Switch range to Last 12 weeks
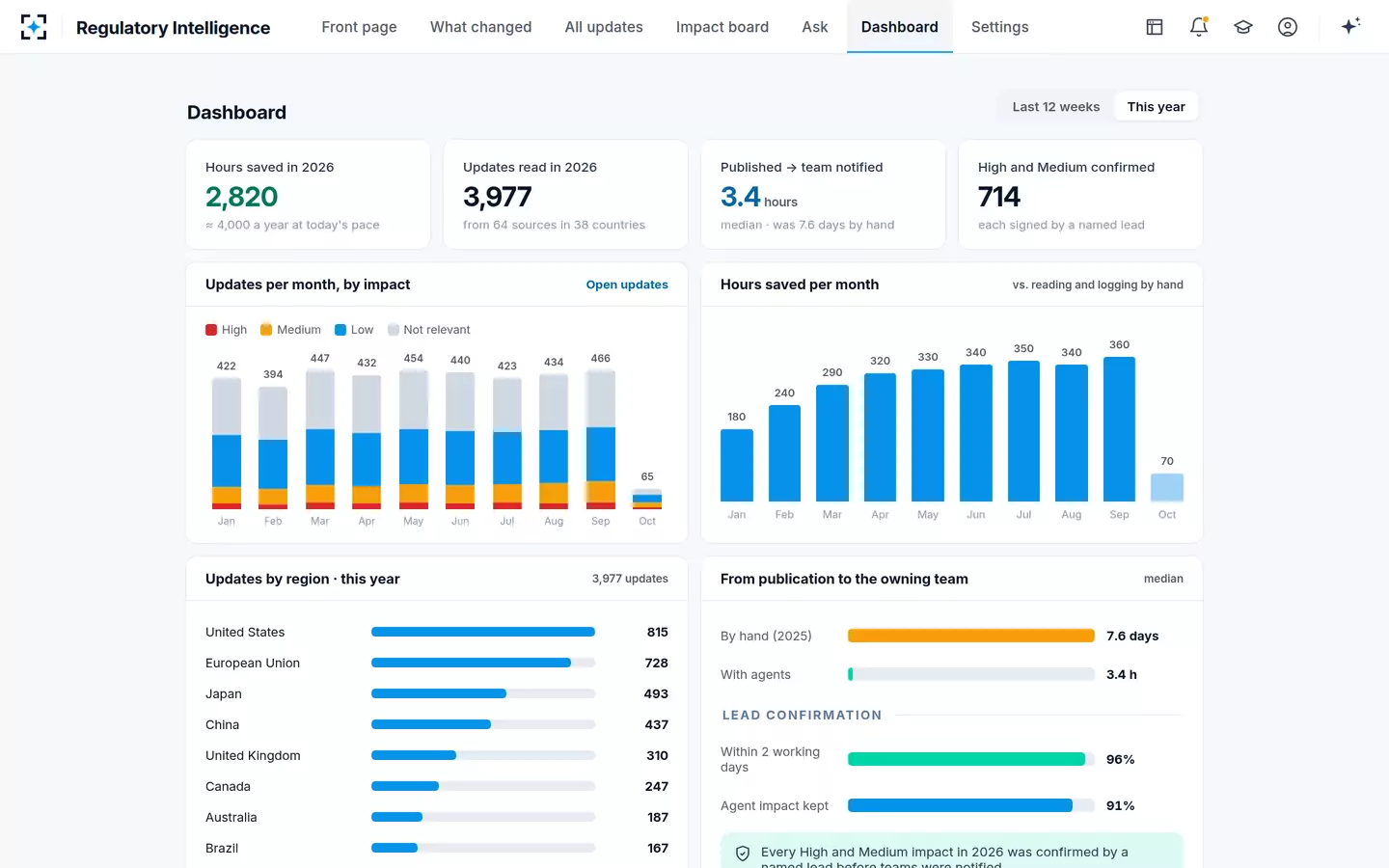The image size is (1389, 868). 1056,107
